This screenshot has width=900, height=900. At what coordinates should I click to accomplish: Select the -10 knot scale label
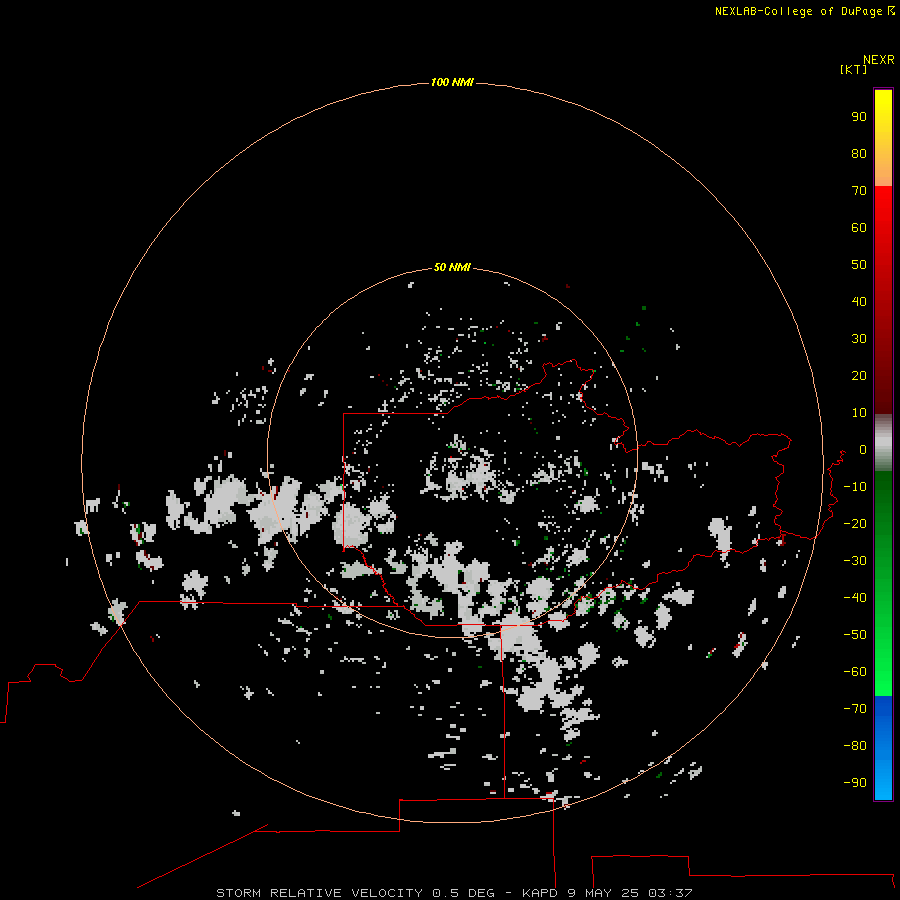click(x=855, y=487)
